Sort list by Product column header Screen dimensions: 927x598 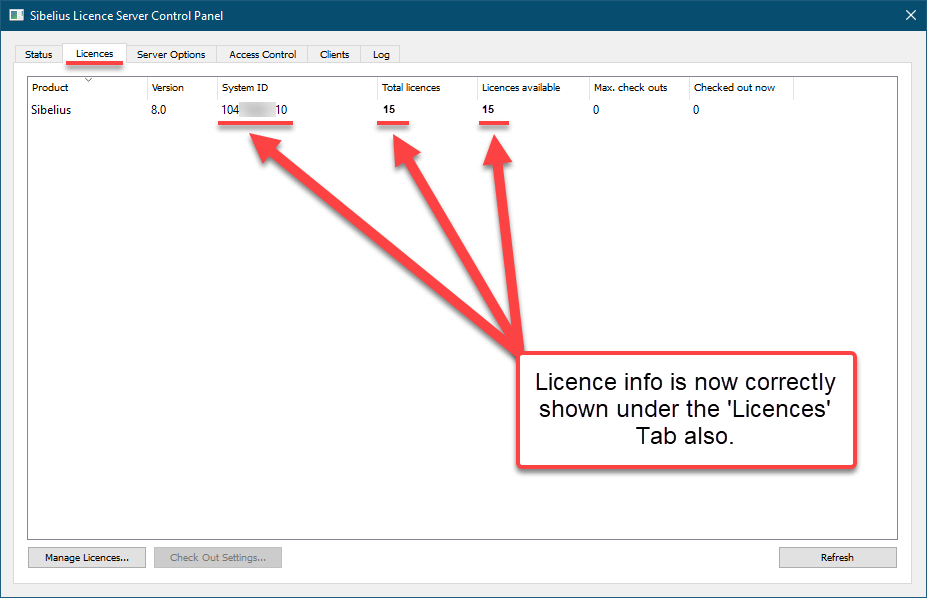(50, 88)
